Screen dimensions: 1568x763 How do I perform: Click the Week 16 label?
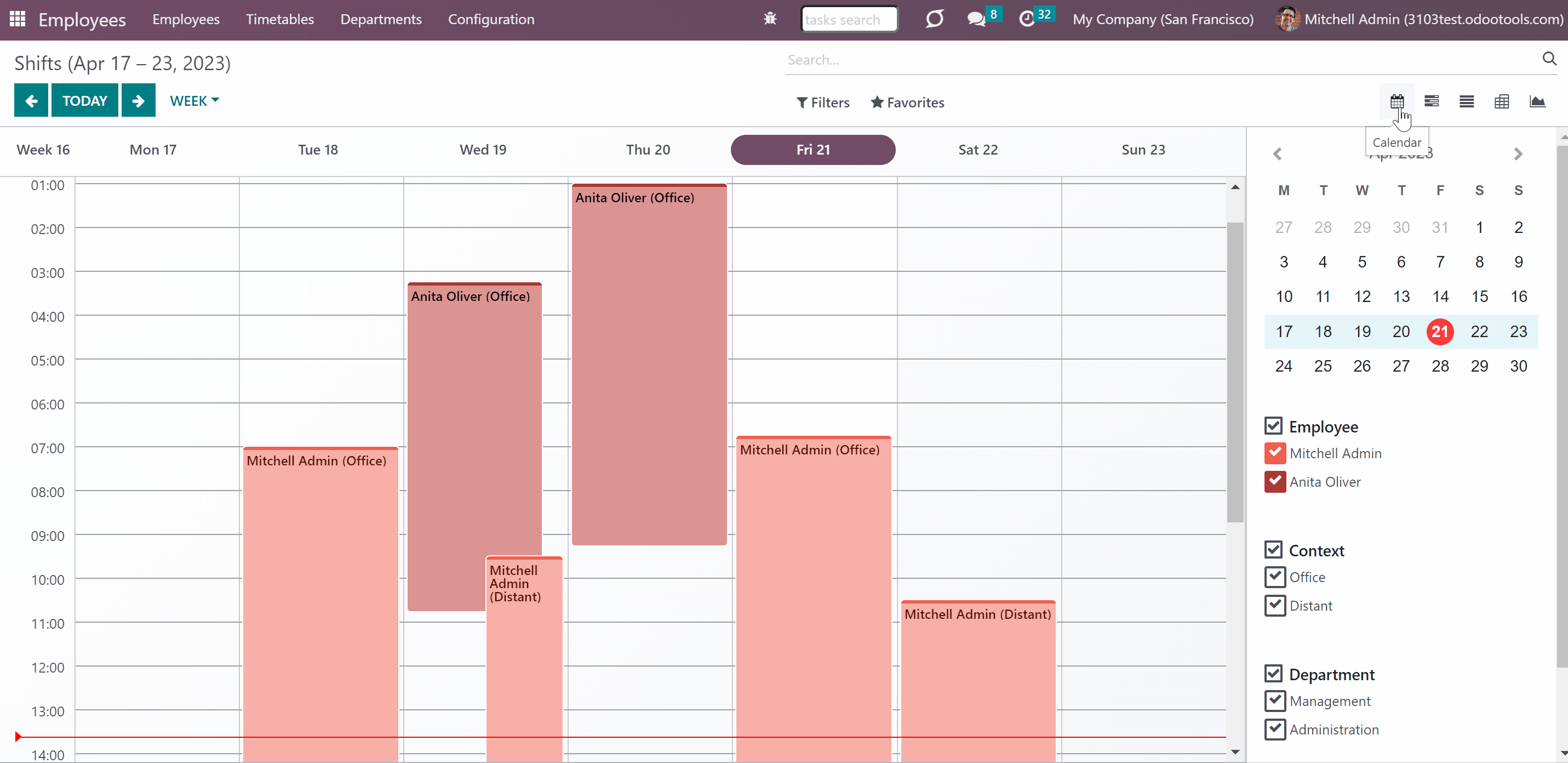pyautogui.click(x=43, y=150)
